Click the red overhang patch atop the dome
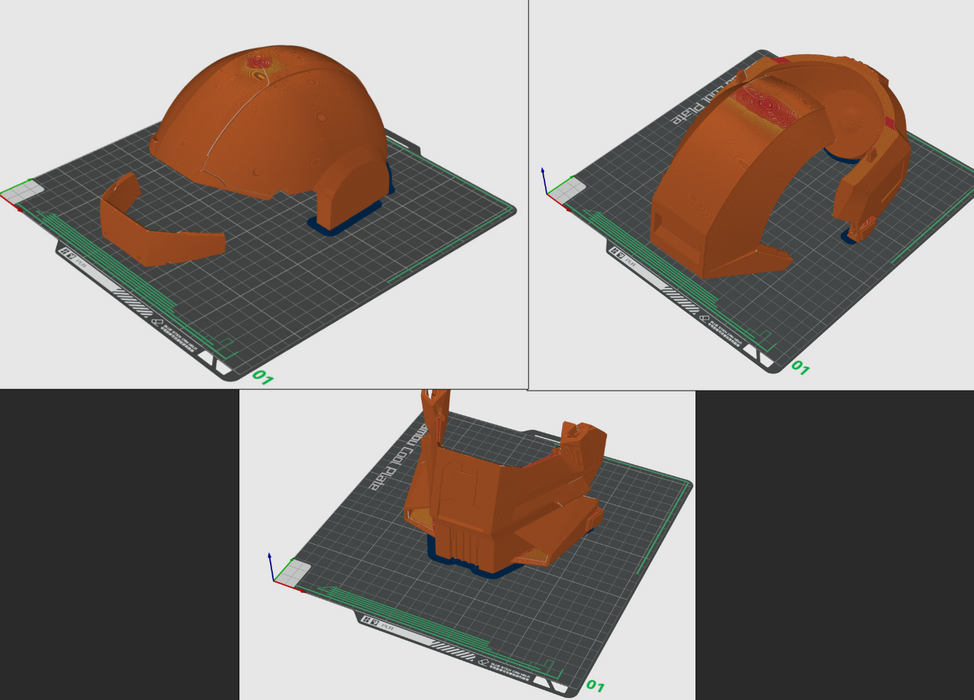The width and height of the screenshot is (974, 700). tap(262, 66)
